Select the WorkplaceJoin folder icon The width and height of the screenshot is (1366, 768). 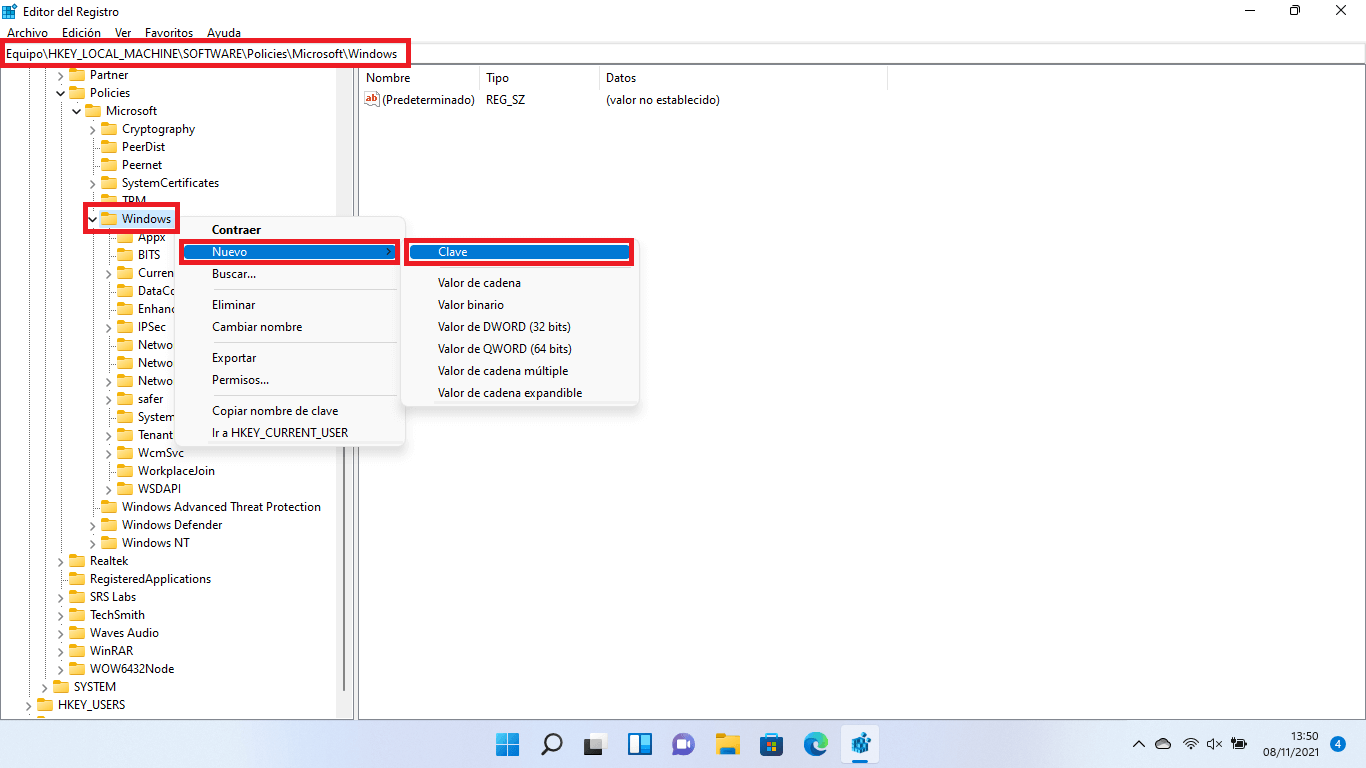125,471
